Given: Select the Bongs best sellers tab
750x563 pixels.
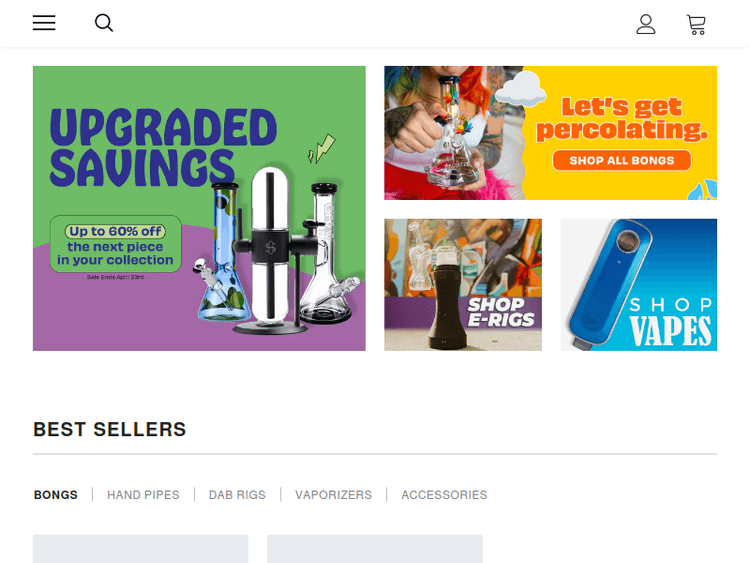Looking at the screenshot, I should pos(55,495).
